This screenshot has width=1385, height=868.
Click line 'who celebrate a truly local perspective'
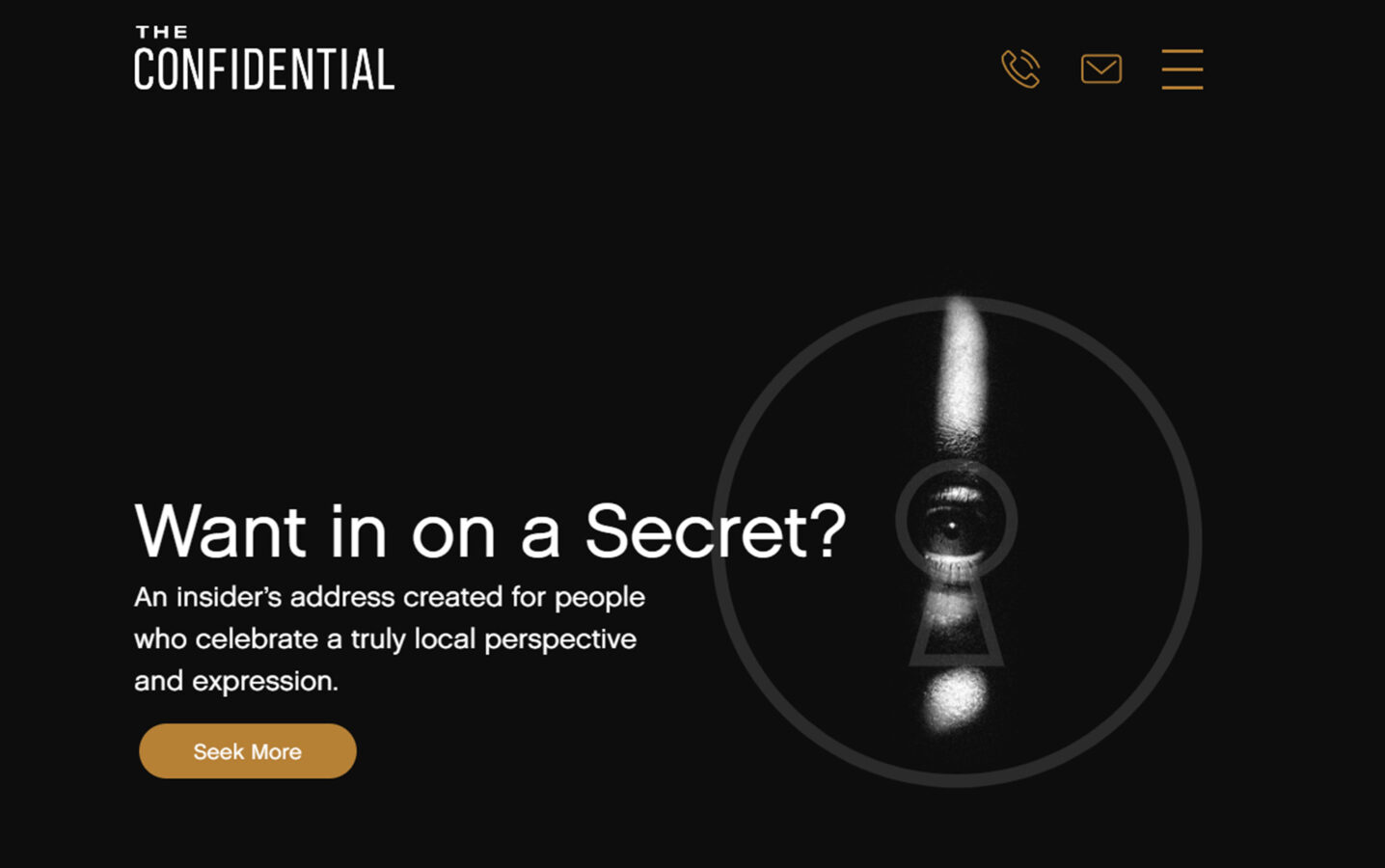(x=385, y=640)
